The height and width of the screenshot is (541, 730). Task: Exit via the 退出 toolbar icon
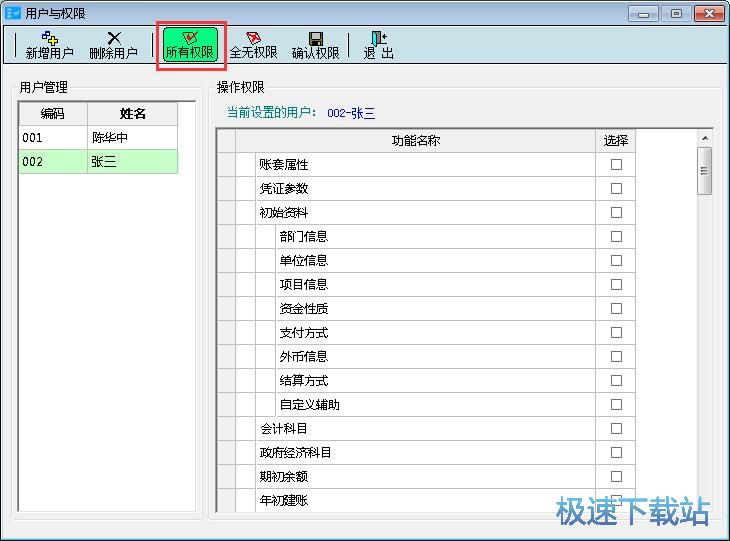pos(379,46)
